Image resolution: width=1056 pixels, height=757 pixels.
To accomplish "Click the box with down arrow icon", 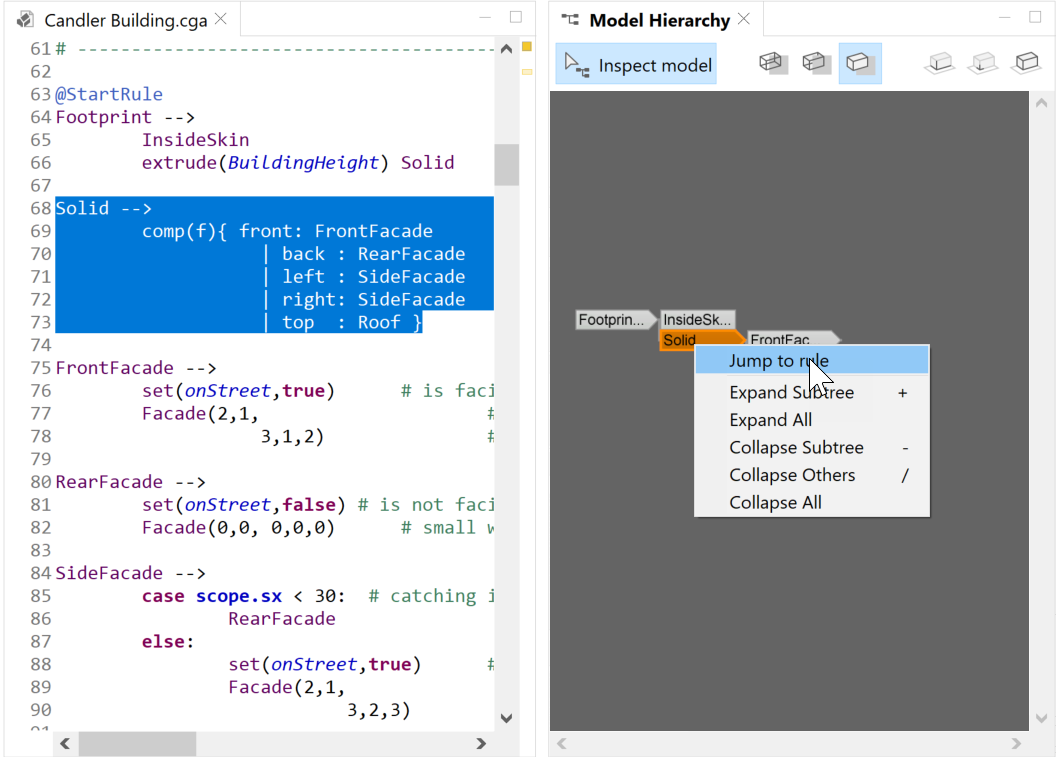I will click(983, 63).
